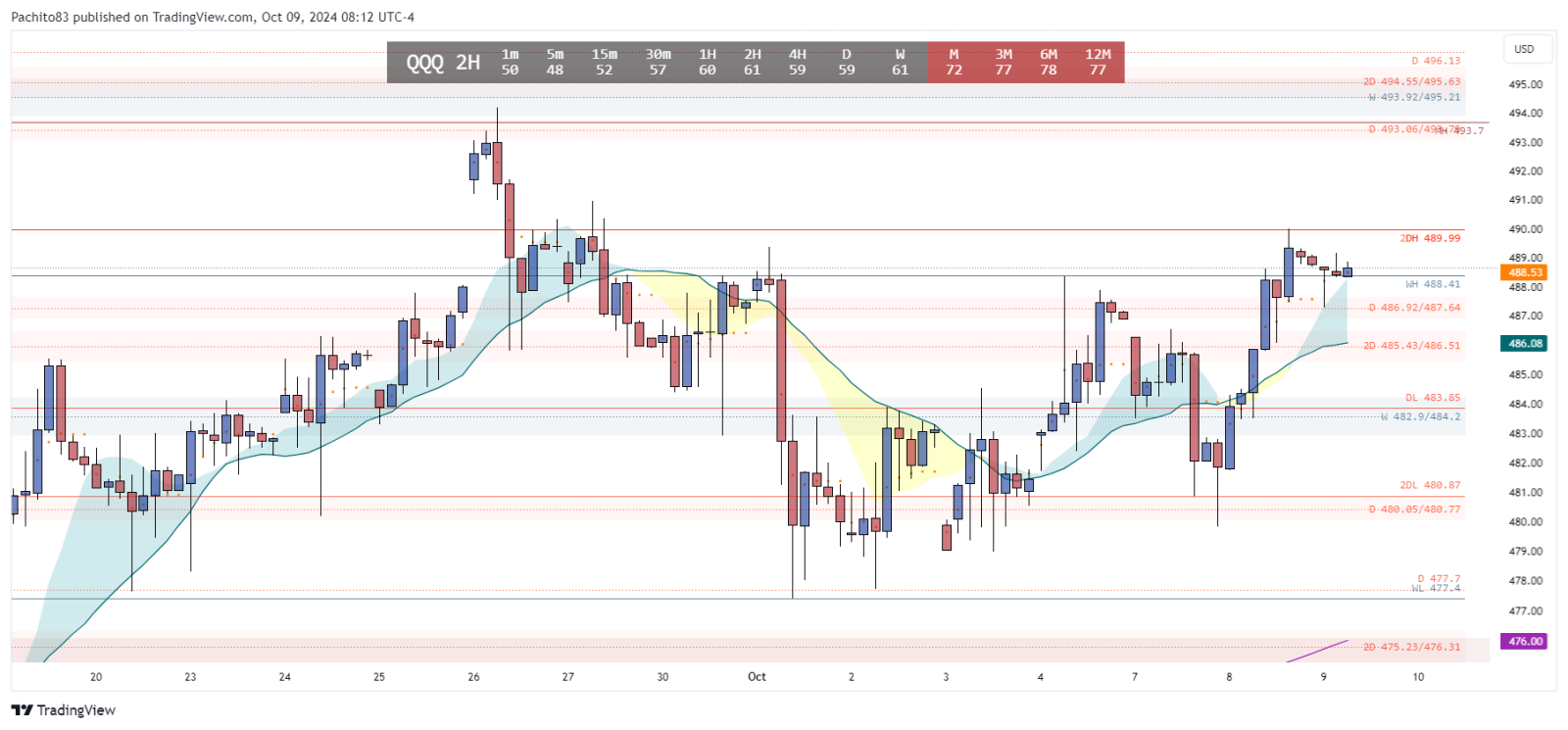
Task: Select the W 61 timeframe cell
Action: (x=900, y=62)
